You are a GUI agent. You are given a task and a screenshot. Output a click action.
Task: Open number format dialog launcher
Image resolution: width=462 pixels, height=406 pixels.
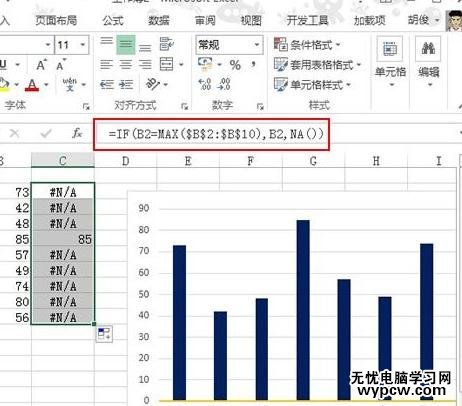(x=260, y=106)
